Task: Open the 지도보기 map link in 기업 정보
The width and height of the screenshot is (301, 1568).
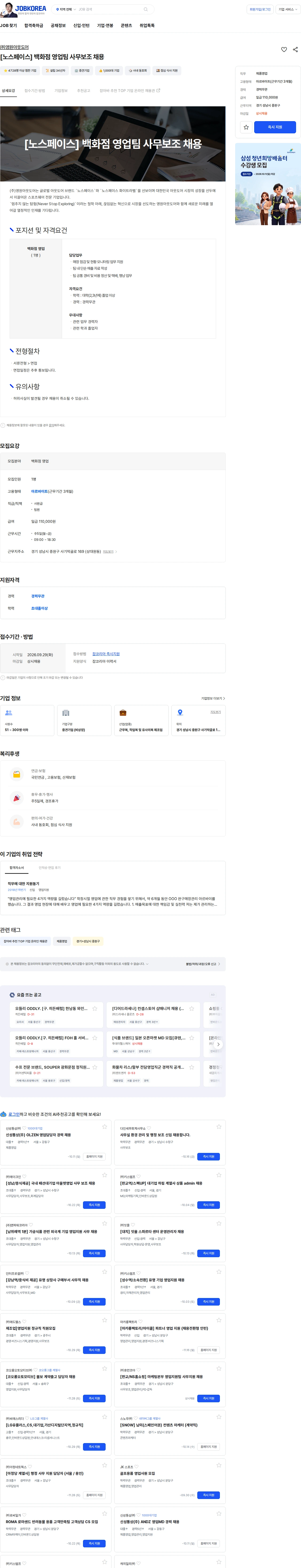Action: click(216, 712)
